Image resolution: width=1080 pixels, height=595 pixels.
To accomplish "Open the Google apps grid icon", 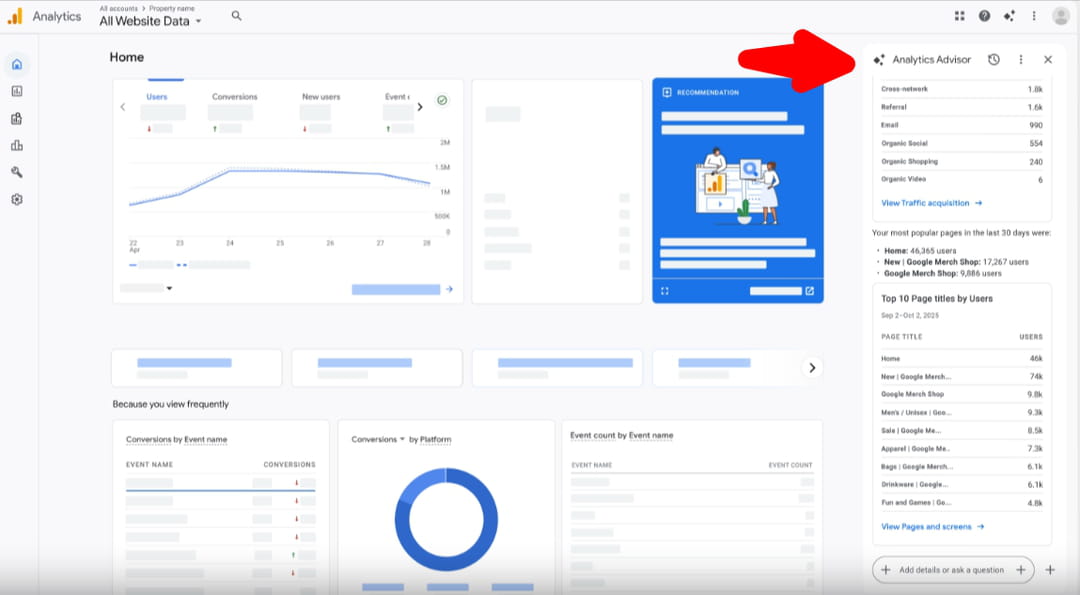I will (x=960, y=16).
